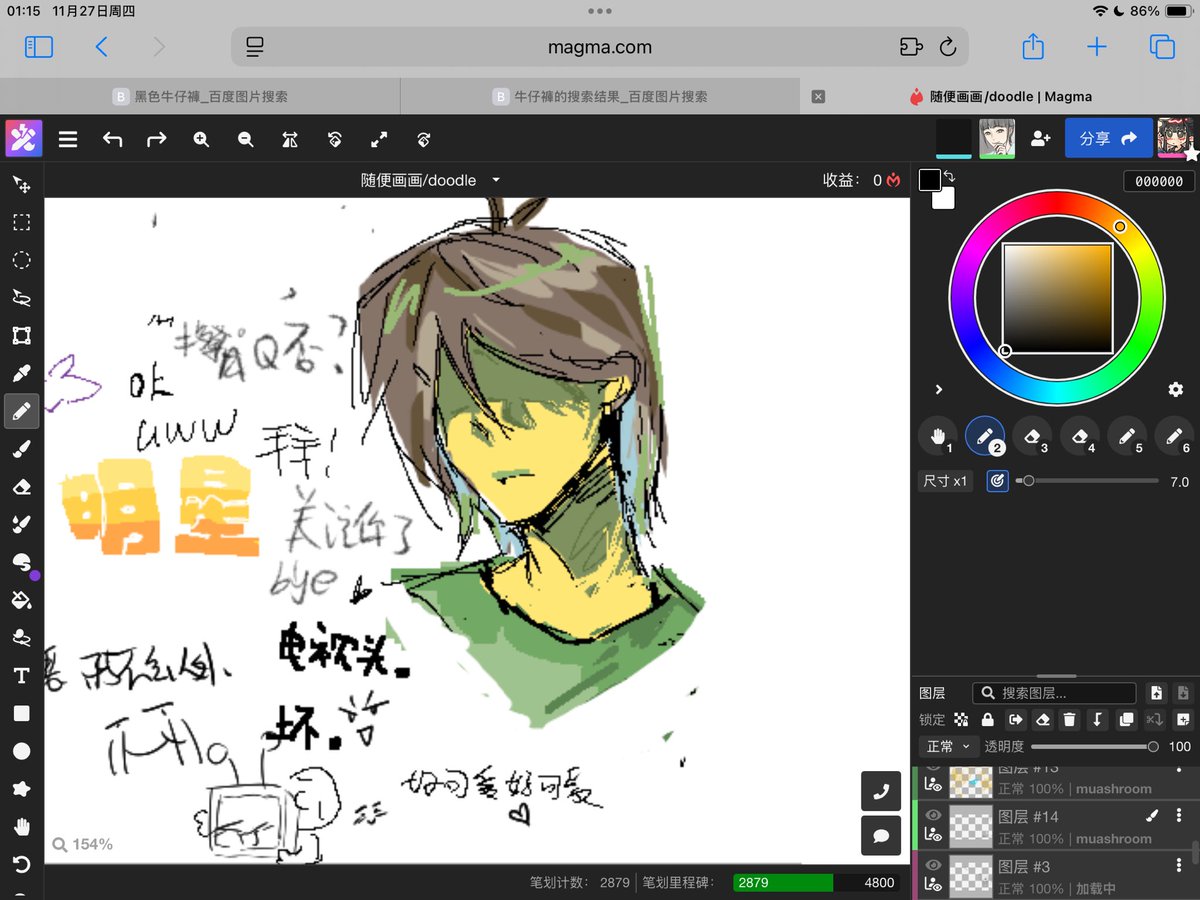The image size is (1200, 900).
Task: Select the move tool
Action: click(x=21, y=185)
